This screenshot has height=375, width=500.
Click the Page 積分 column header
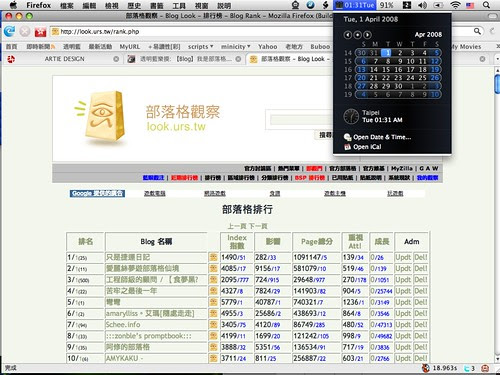pyautogui.click(x=316, y=242)
